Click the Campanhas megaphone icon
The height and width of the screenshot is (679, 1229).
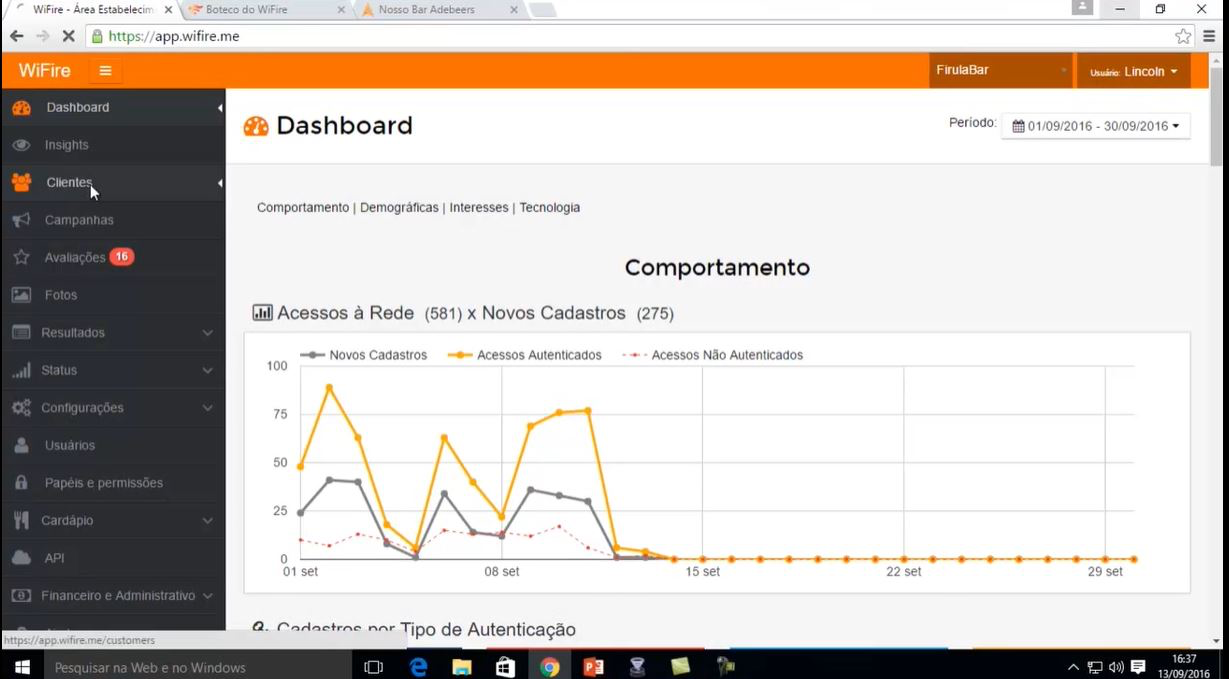coord(20,219)
